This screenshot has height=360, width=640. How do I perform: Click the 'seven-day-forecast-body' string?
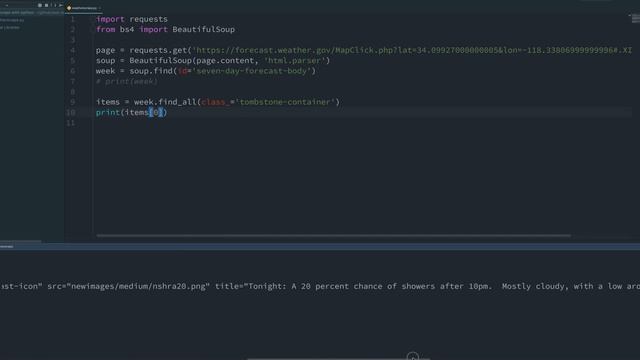click(x=251, y=71)
